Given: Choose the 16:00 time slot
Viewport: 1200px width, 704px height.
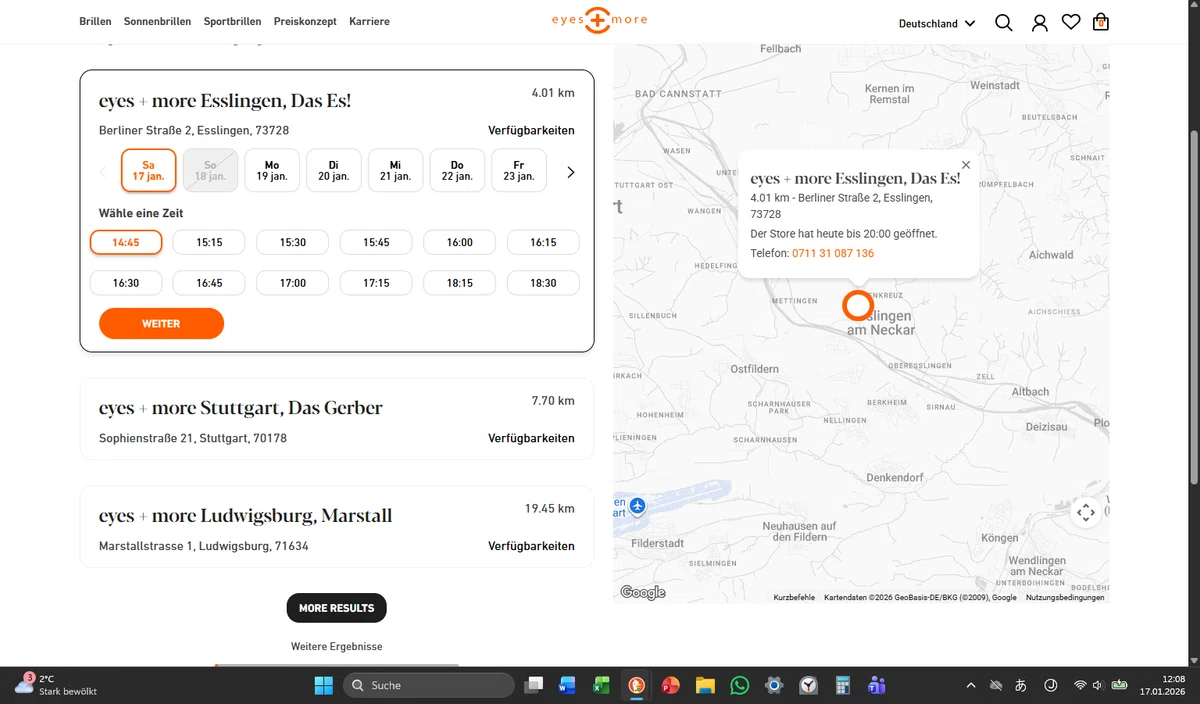Looking at the screenshot, I should [460, 242].
